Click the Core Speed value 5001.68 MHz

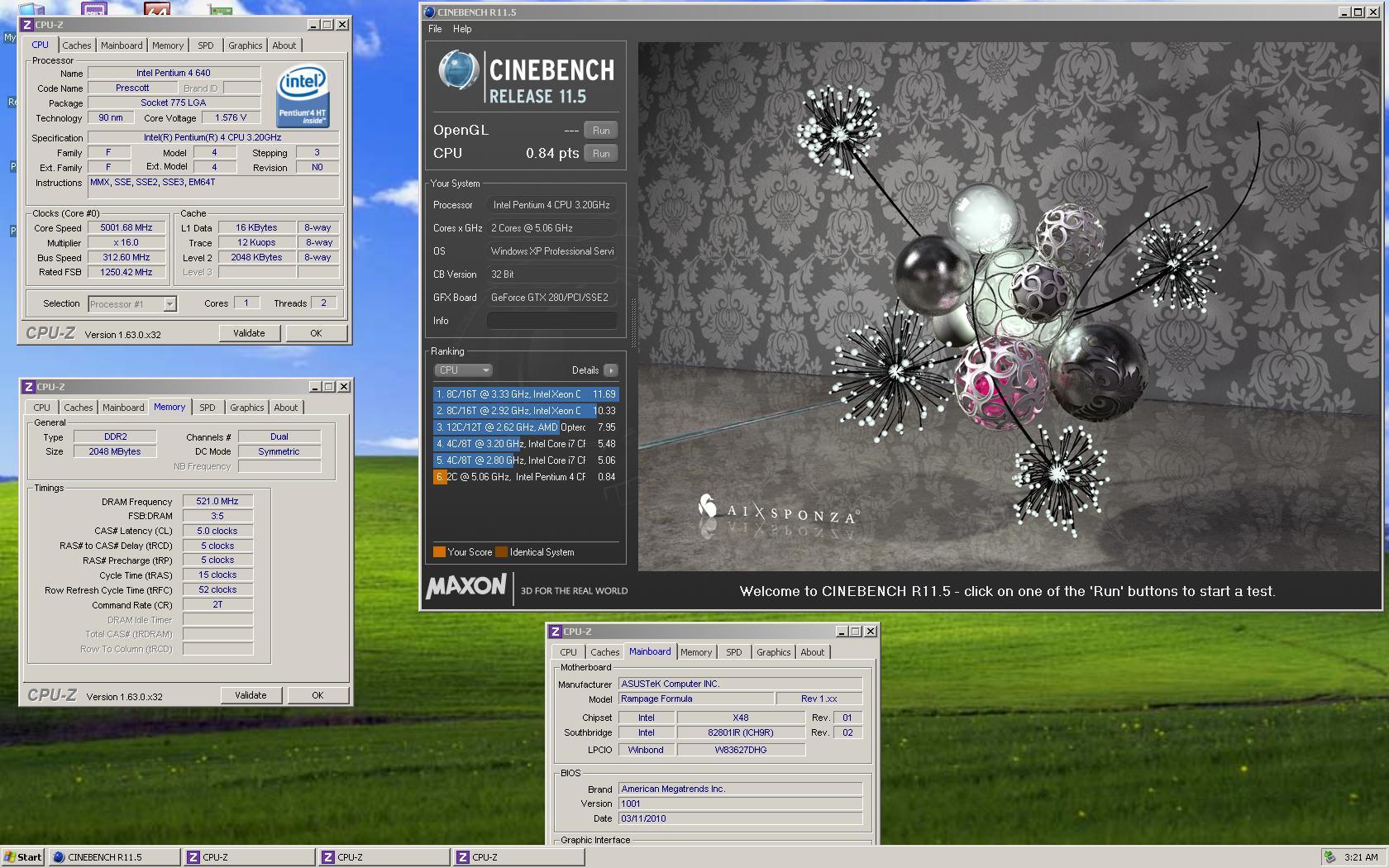tap(126, 227)
